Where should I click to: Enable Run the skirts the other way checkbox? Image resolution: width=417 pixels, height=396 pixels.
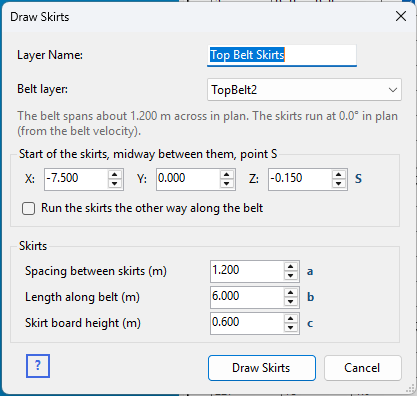[x=28, y=209]
